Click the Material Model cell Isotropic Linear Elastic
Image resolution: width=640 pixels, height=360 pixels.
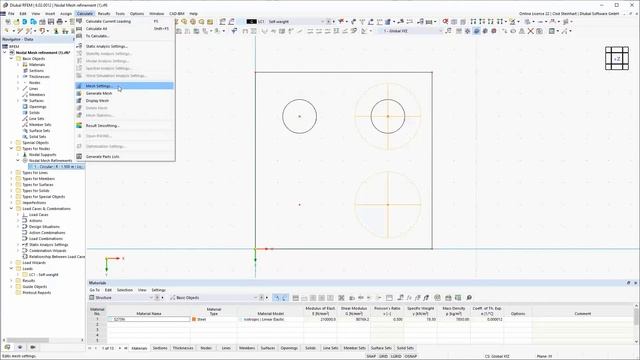point(270,319)
